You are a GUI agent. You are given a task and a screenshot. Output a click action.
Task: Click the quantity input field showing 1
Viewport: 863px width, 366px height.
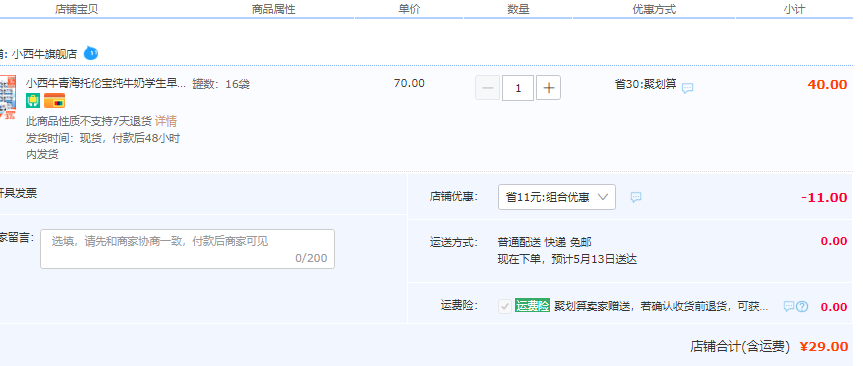click(x=518, y=88)
